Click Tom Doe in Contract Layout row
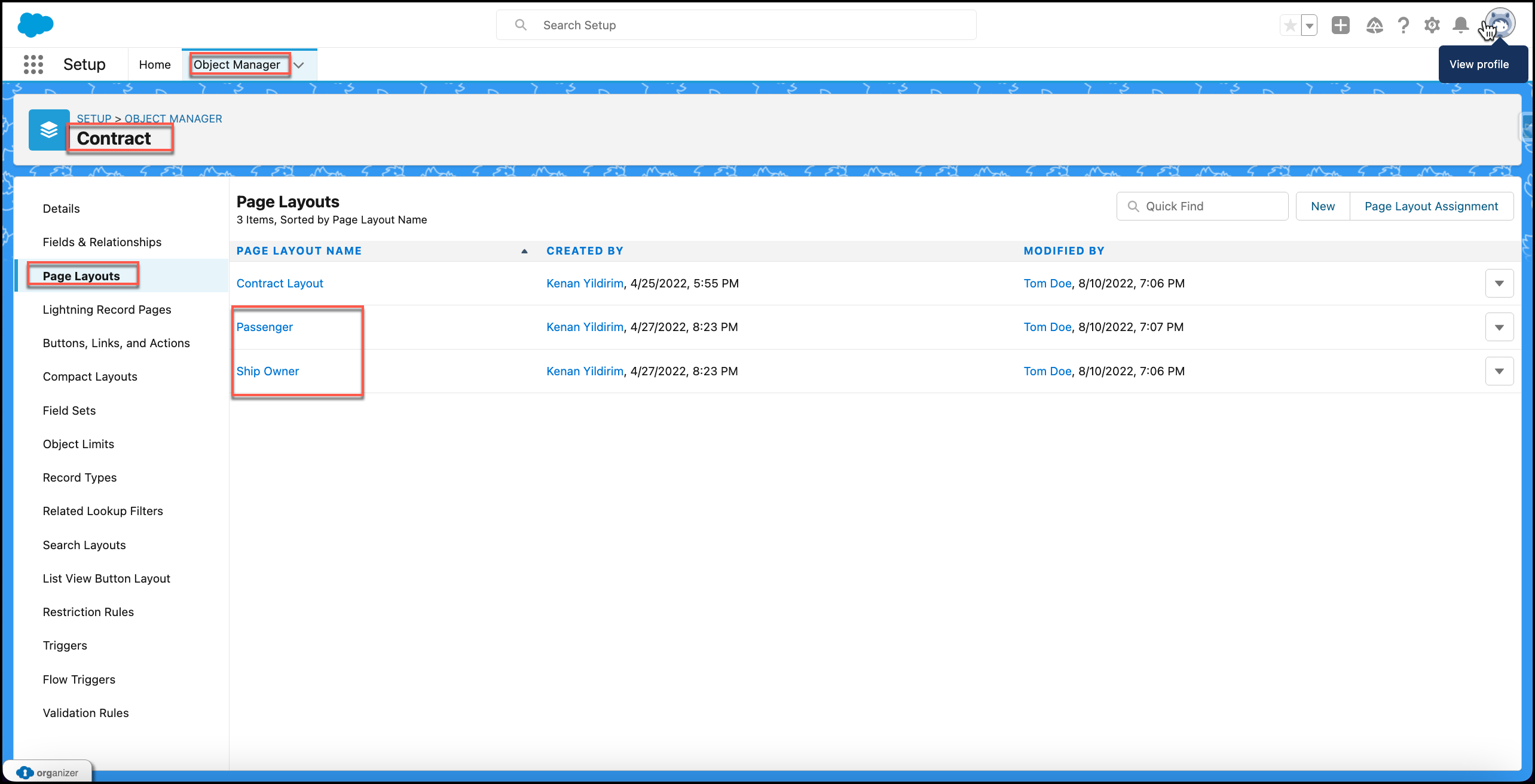1535x784 pixels. click(1047, 283)
